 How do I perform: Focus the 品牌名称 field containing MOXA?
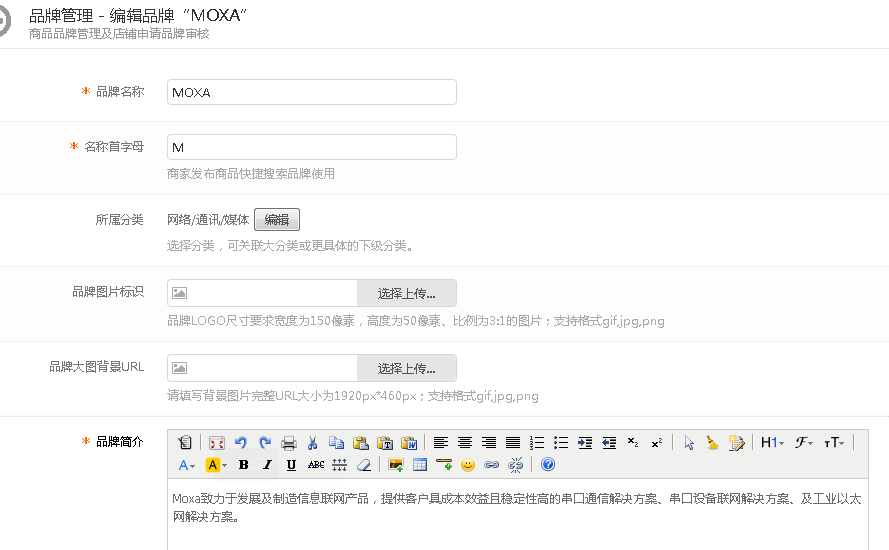pyautogui.click(x=312, y=92)
